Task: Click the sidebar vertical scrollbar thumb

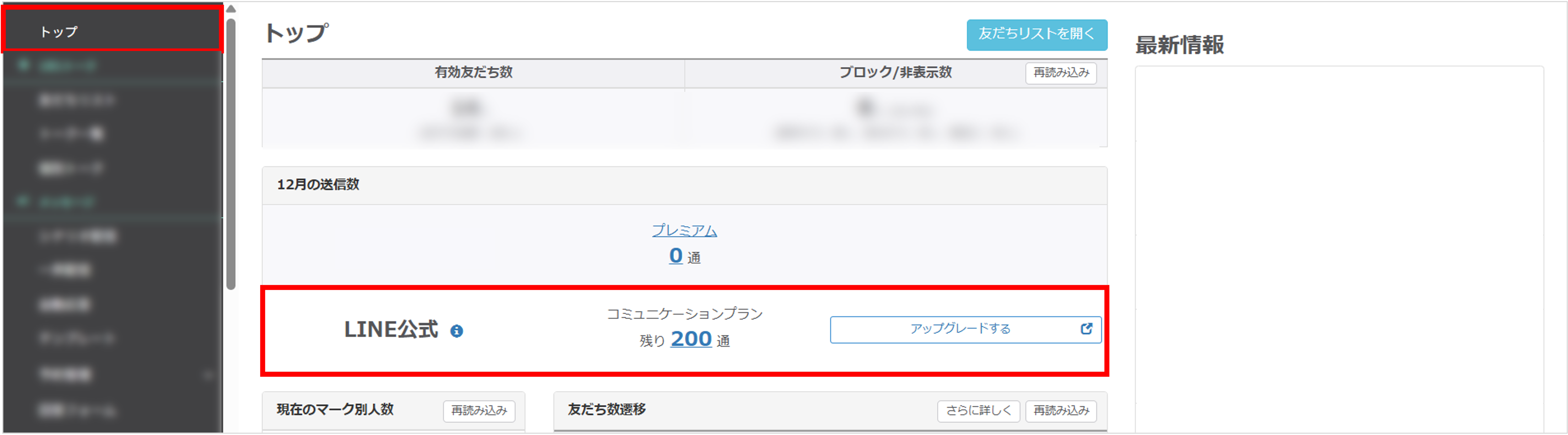Action: (231, 152)
